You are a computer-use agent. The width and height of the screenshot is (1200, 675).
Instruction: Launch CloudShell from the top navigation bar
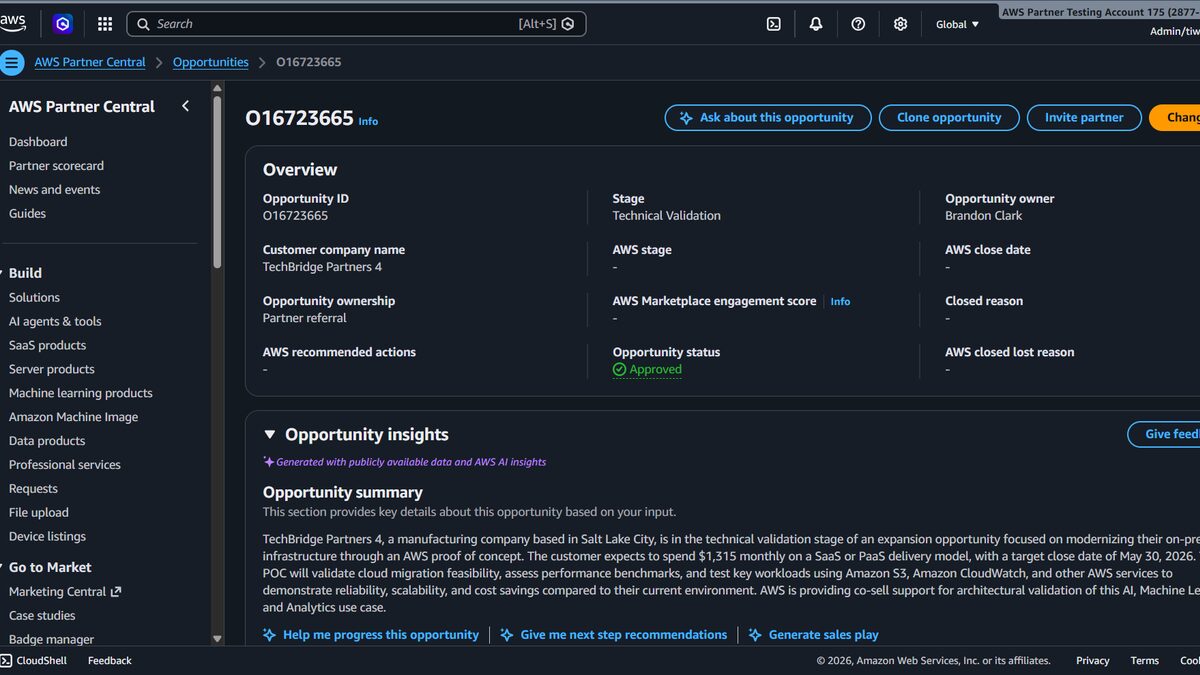click(773, 23)
